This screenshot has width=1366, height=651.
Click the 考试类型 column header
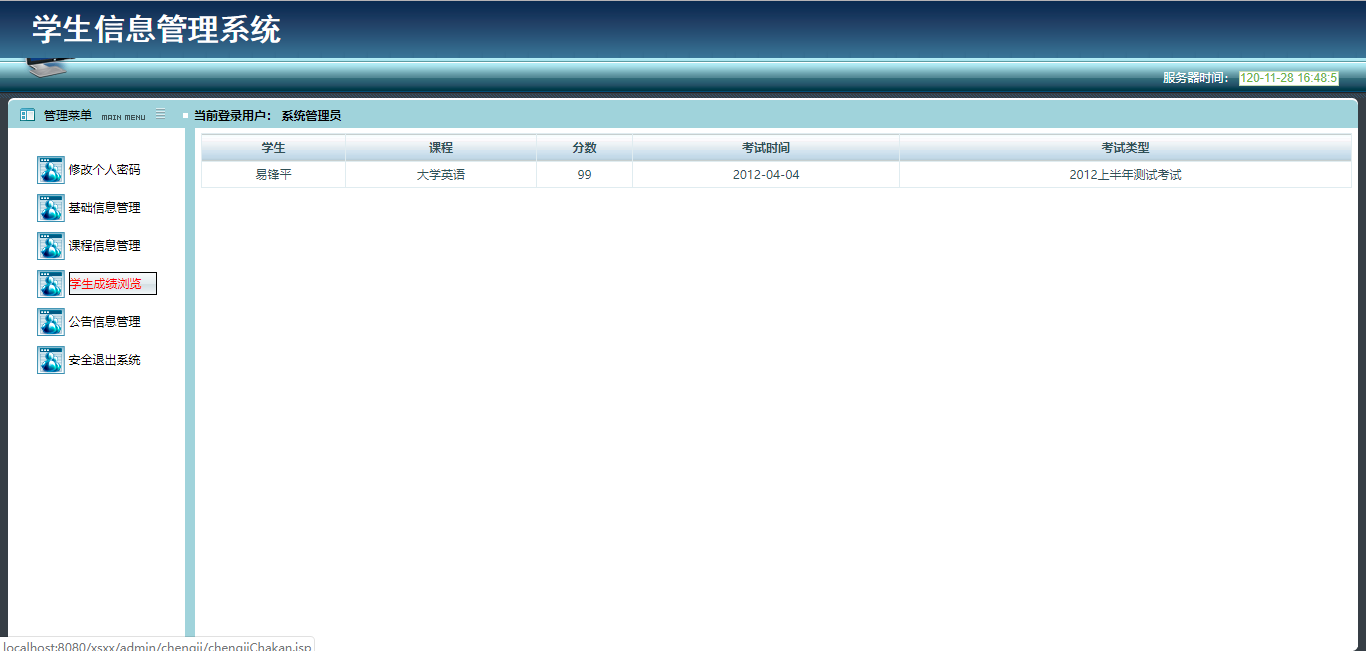pos(1125,148)
